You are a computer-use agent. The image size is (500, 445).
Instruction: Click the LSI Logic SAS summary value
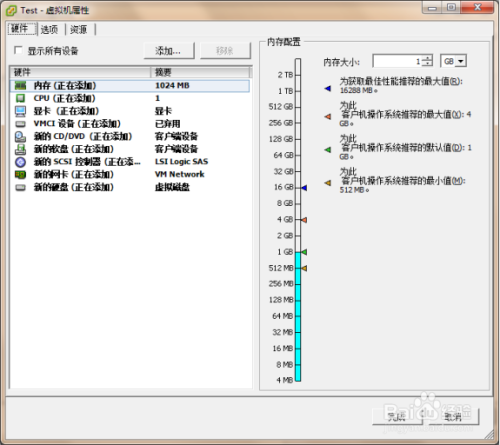click(x=182, y=162)
